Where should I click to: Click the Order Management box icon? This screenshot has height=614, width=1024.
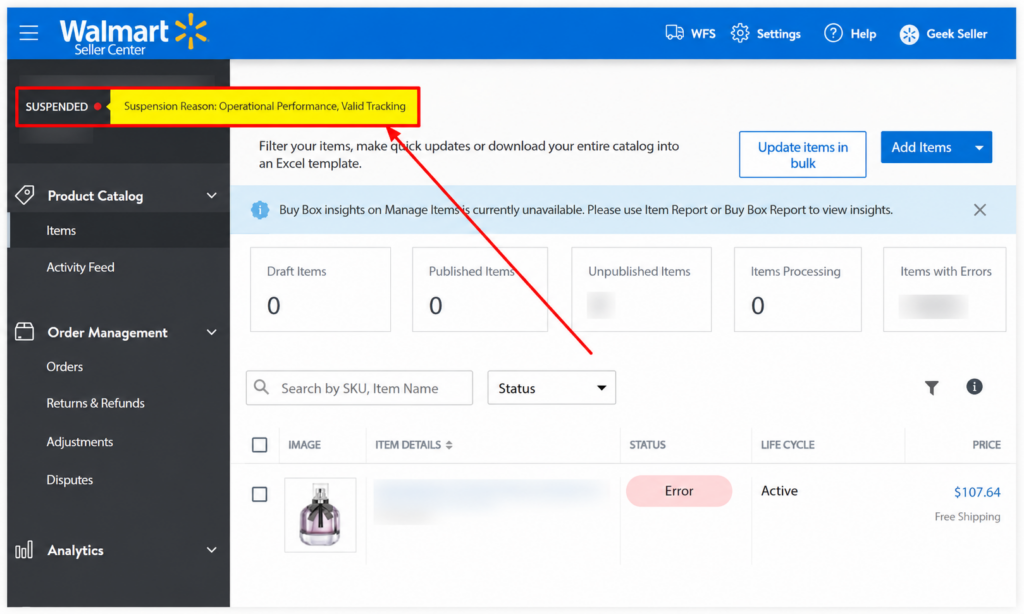[x=24, y=331]
